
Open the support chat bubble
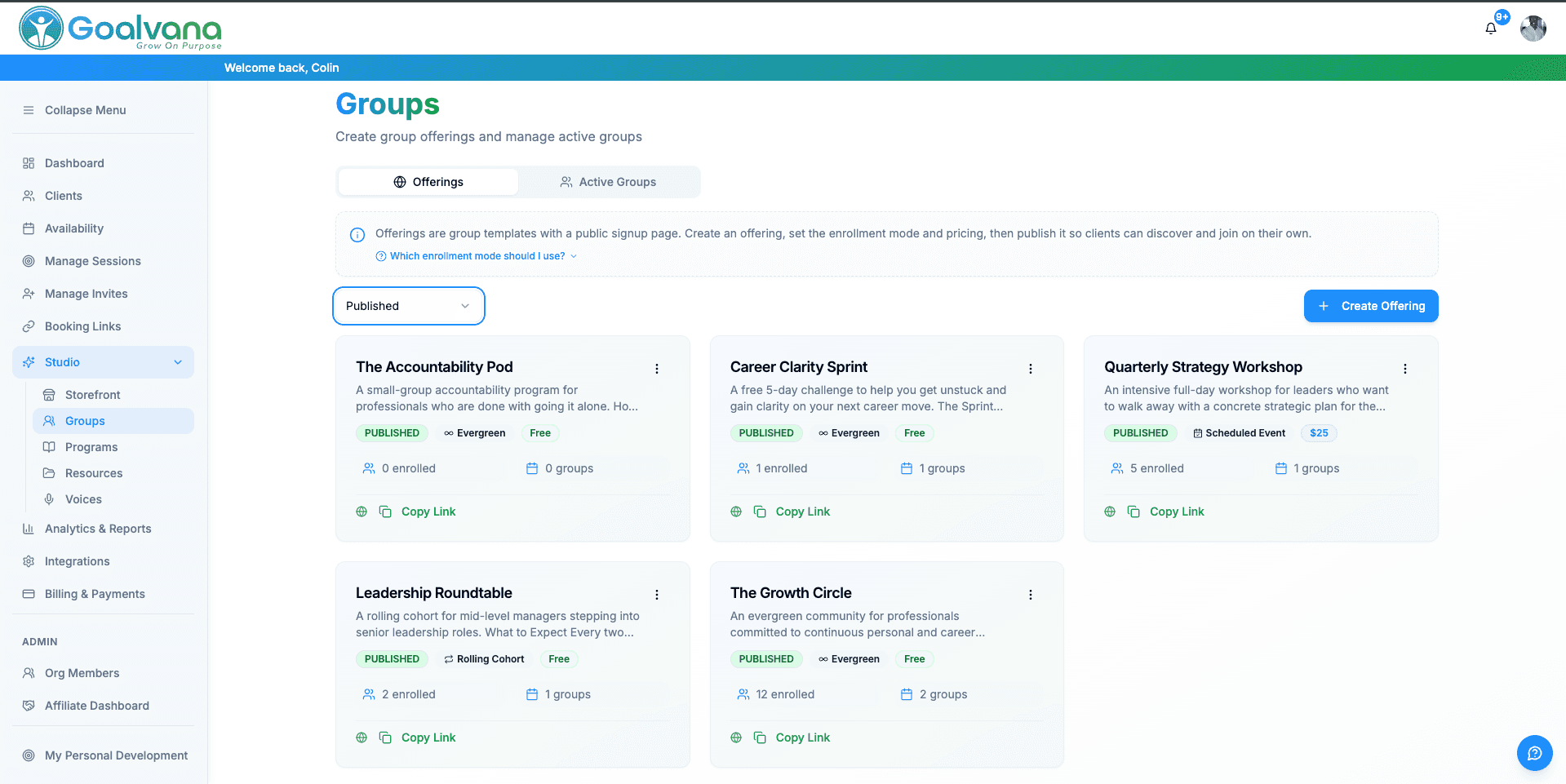coord(1534,753)
